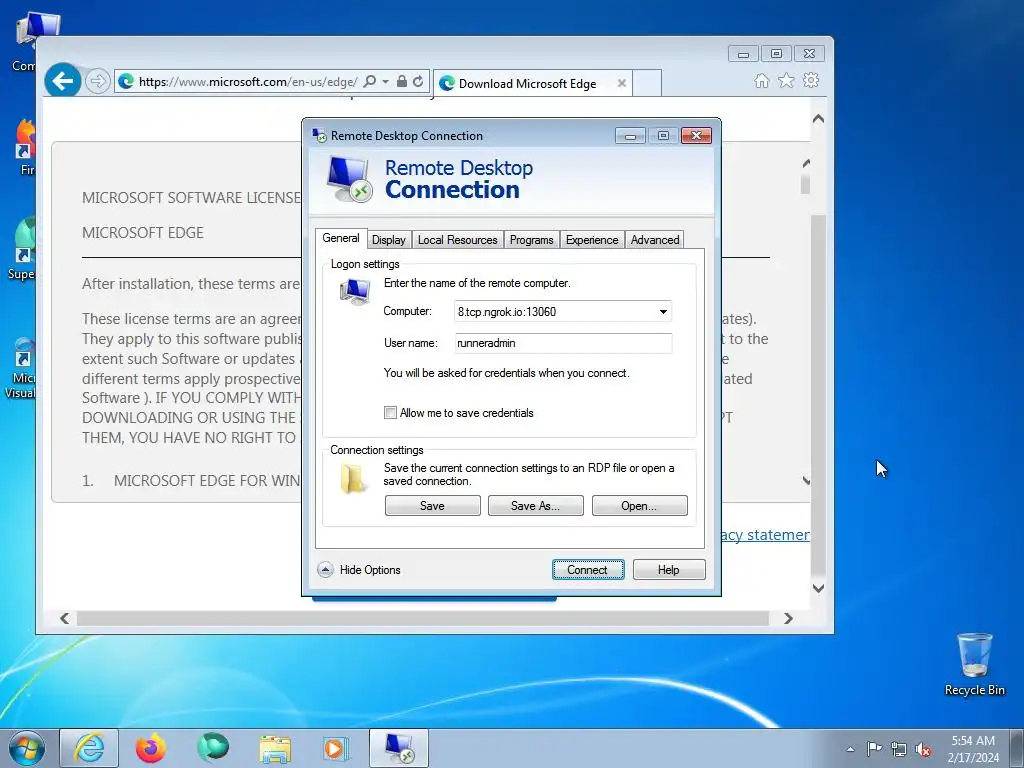Viewport: 1024px width, 768px height.
Task: Open the Local Resources tab
Action: point(458,240)
